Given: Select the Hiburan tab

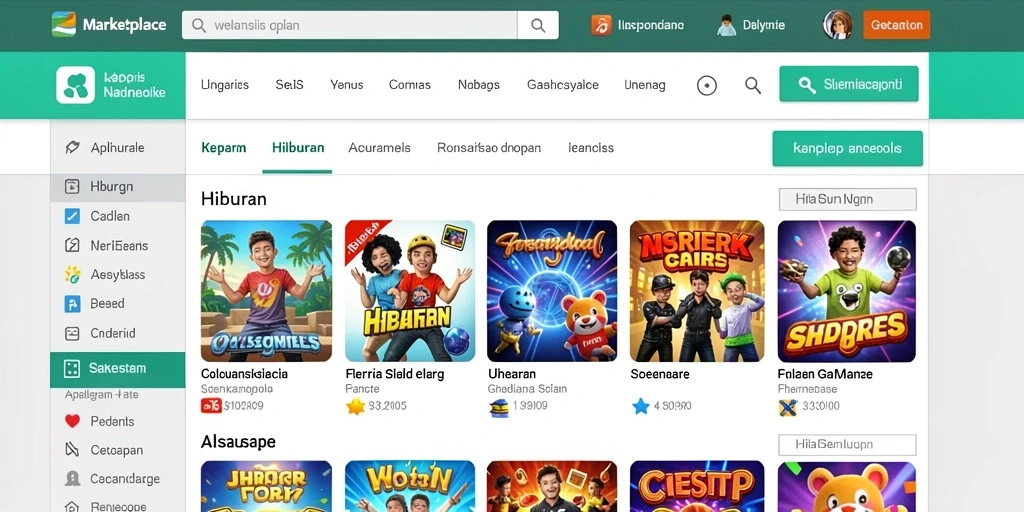Looking at the screenshot, I should click(298, 148).
